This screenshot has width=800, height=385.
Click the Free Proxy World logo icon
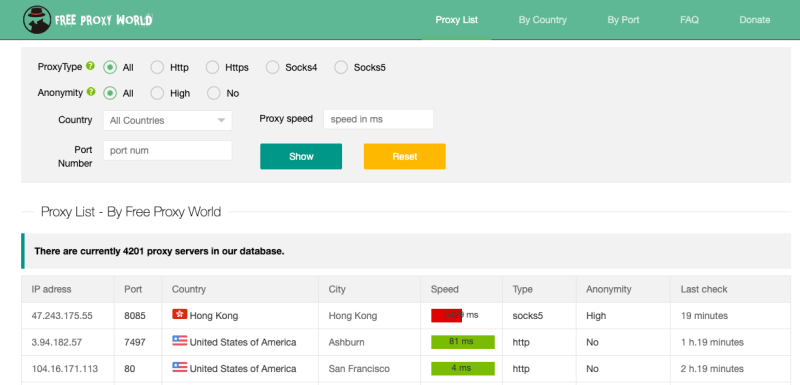pyautogui.click(x=37, y=20)
